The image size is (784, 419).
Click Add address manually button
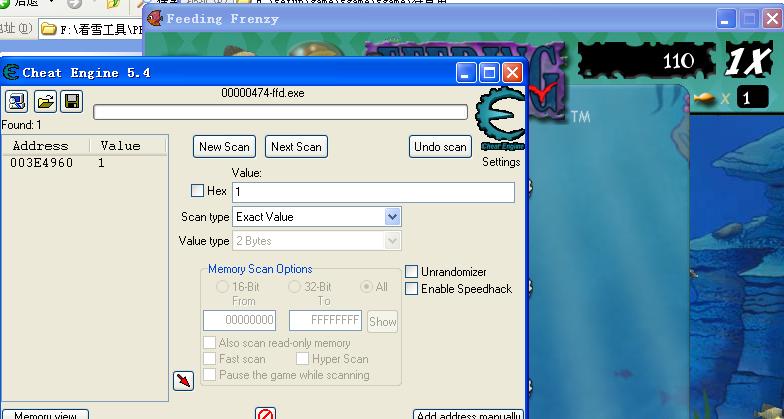(468, 414)
